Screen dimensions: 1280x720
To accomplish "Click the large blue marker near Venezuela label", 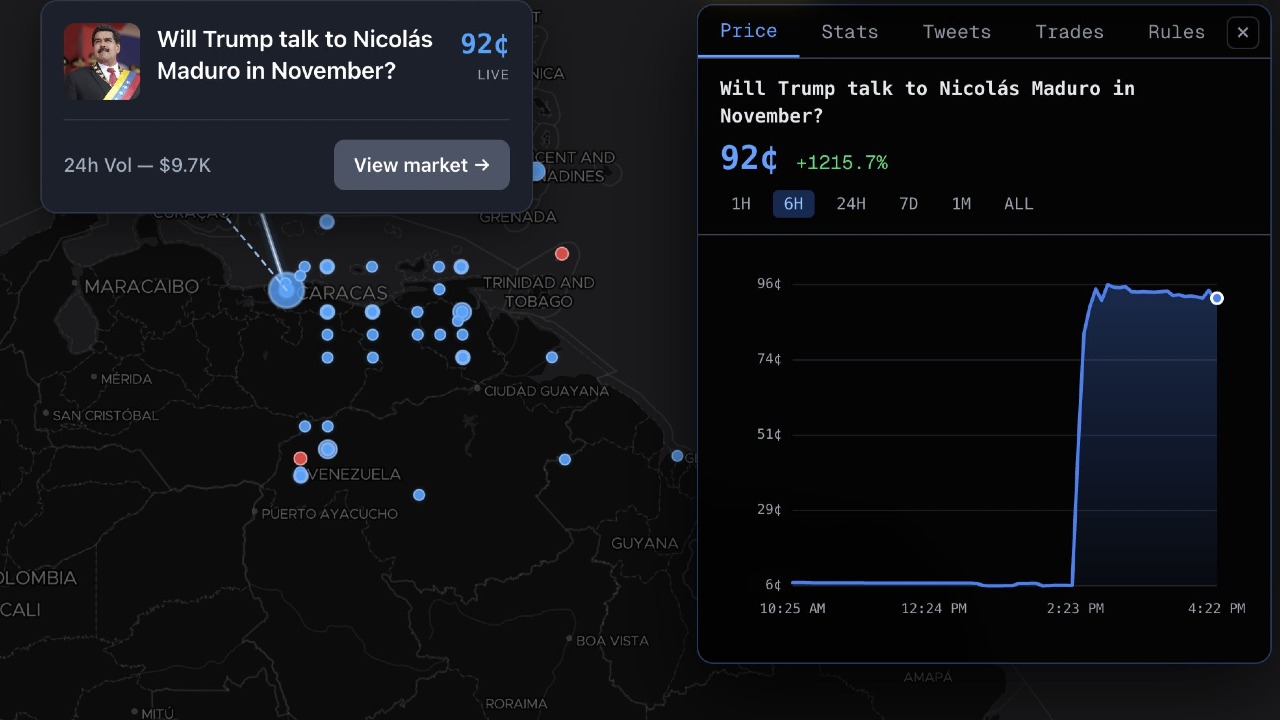I will (x=328, y=449).
